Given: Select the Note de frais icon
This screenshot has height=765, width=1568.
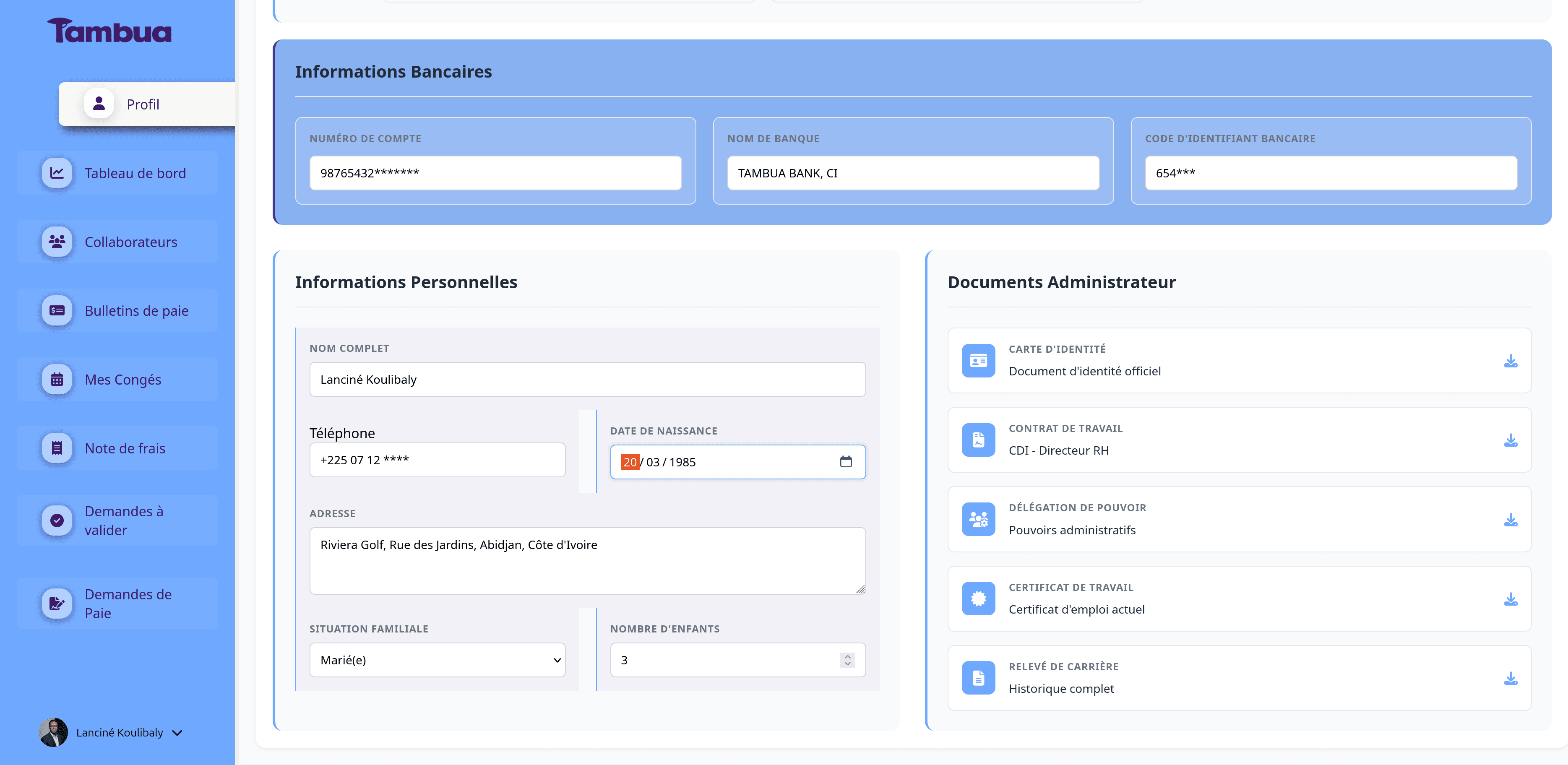Looking at the screenshot, I should pos(57,448).
